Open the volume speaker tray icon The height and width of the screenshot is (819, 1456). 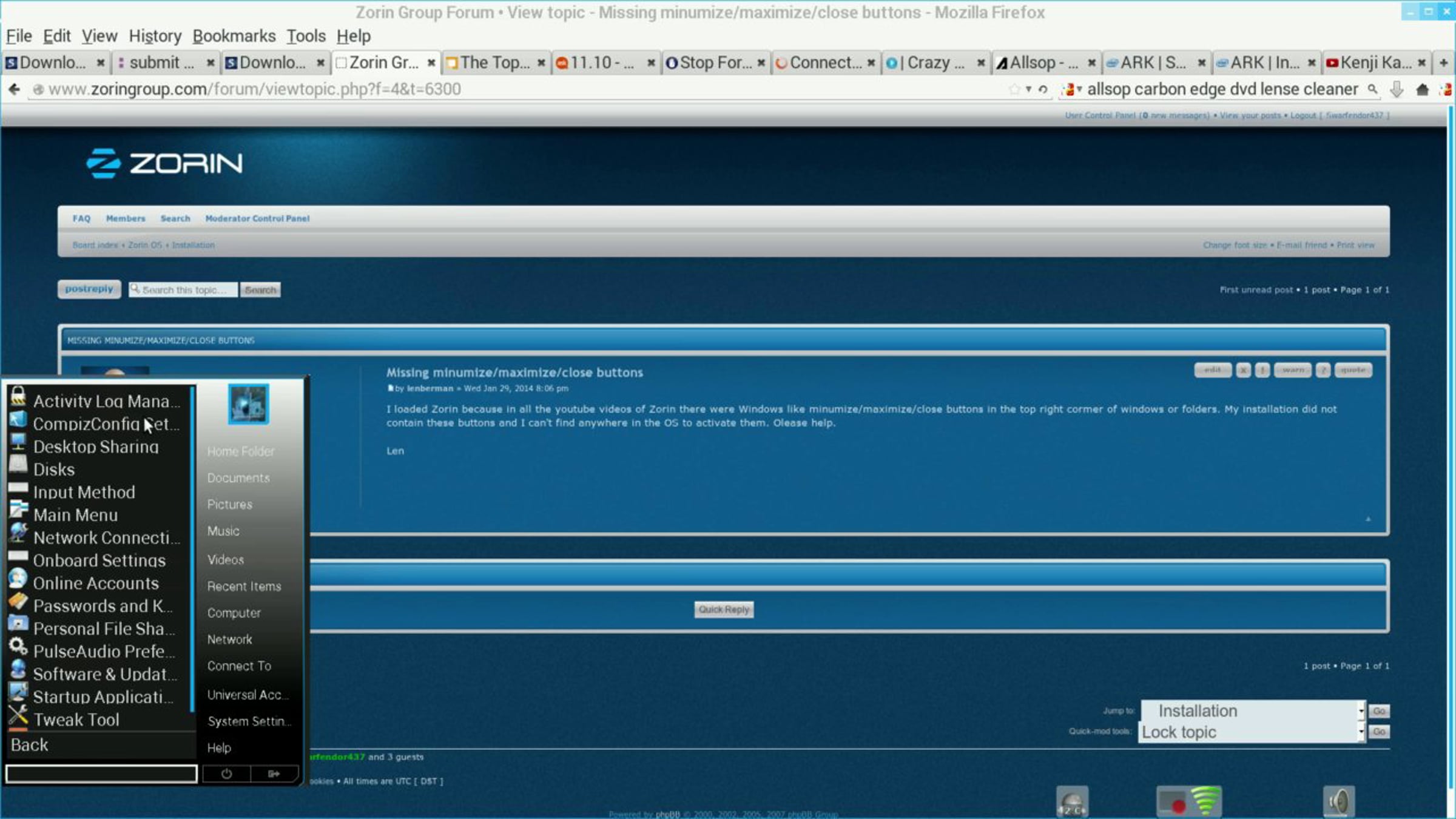click(1339, 801)
